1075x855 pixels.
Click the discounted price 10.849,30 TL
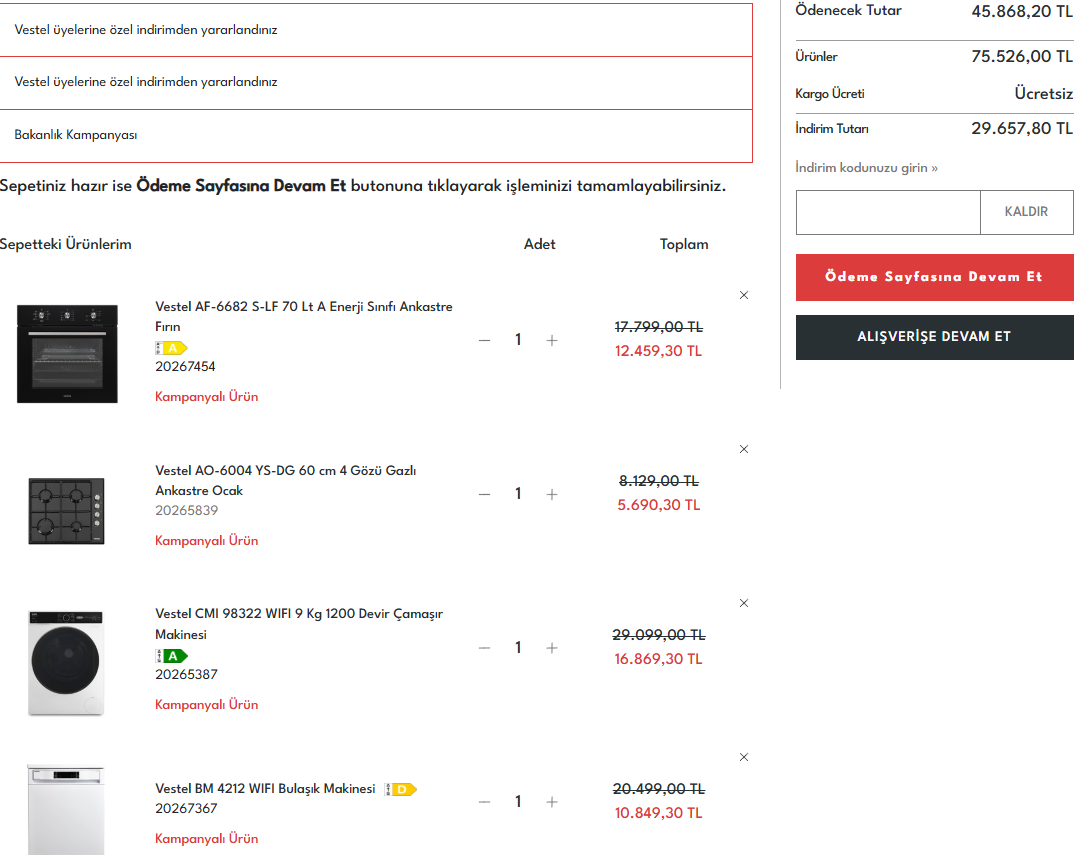point(658,813)
